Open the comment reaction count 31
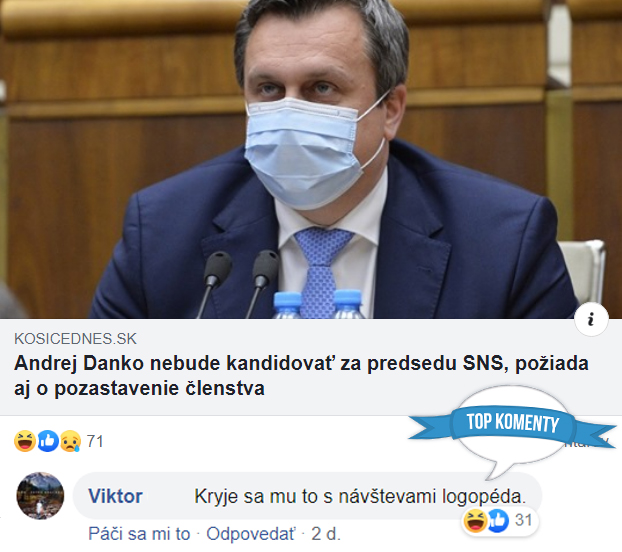The image size is (622, 552). [x=523, y=520]
